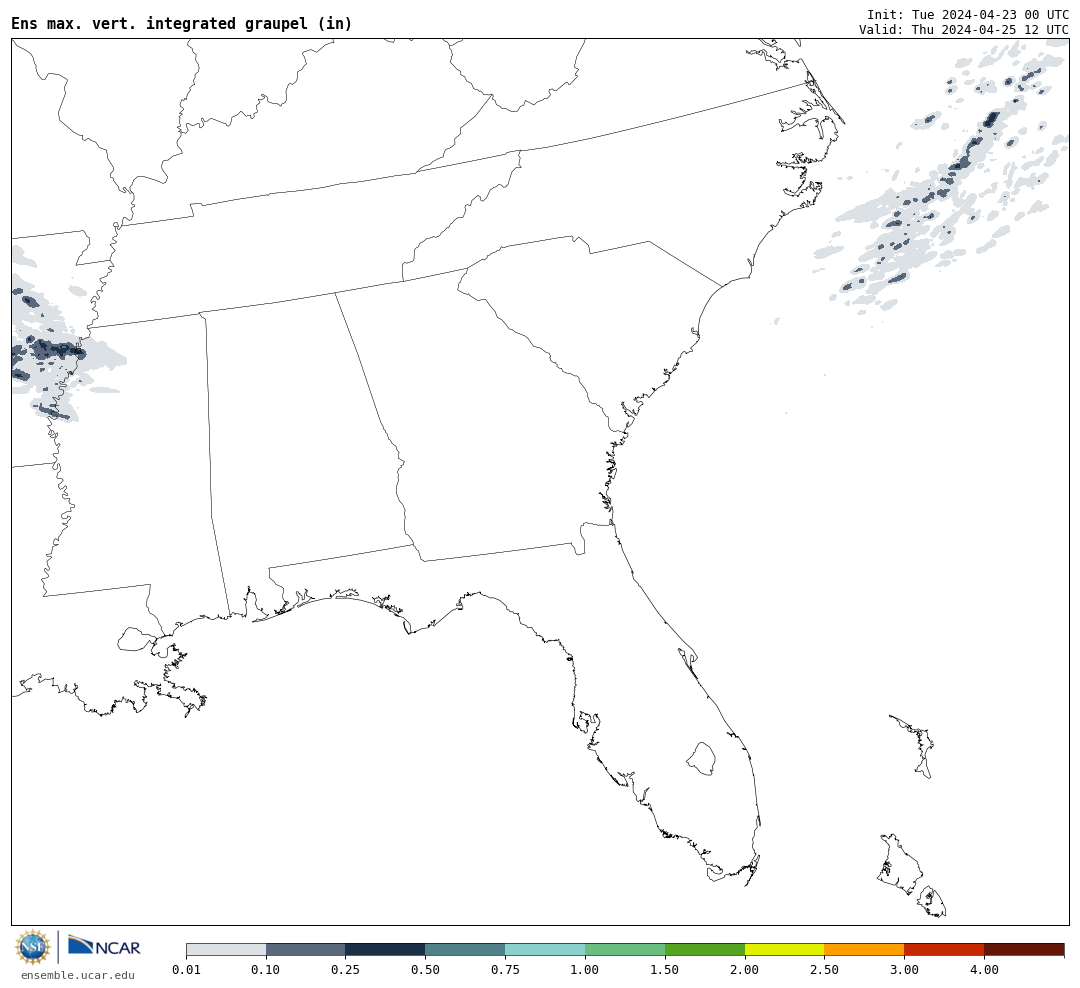
Task: Click the light gray 0.01–0.10 color swatch
Action: coord(226,949)
